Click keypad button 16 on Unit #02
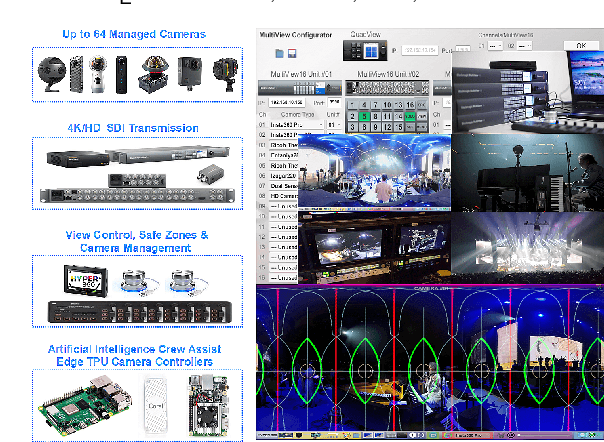604x442 pixels. tap(410, 105)
